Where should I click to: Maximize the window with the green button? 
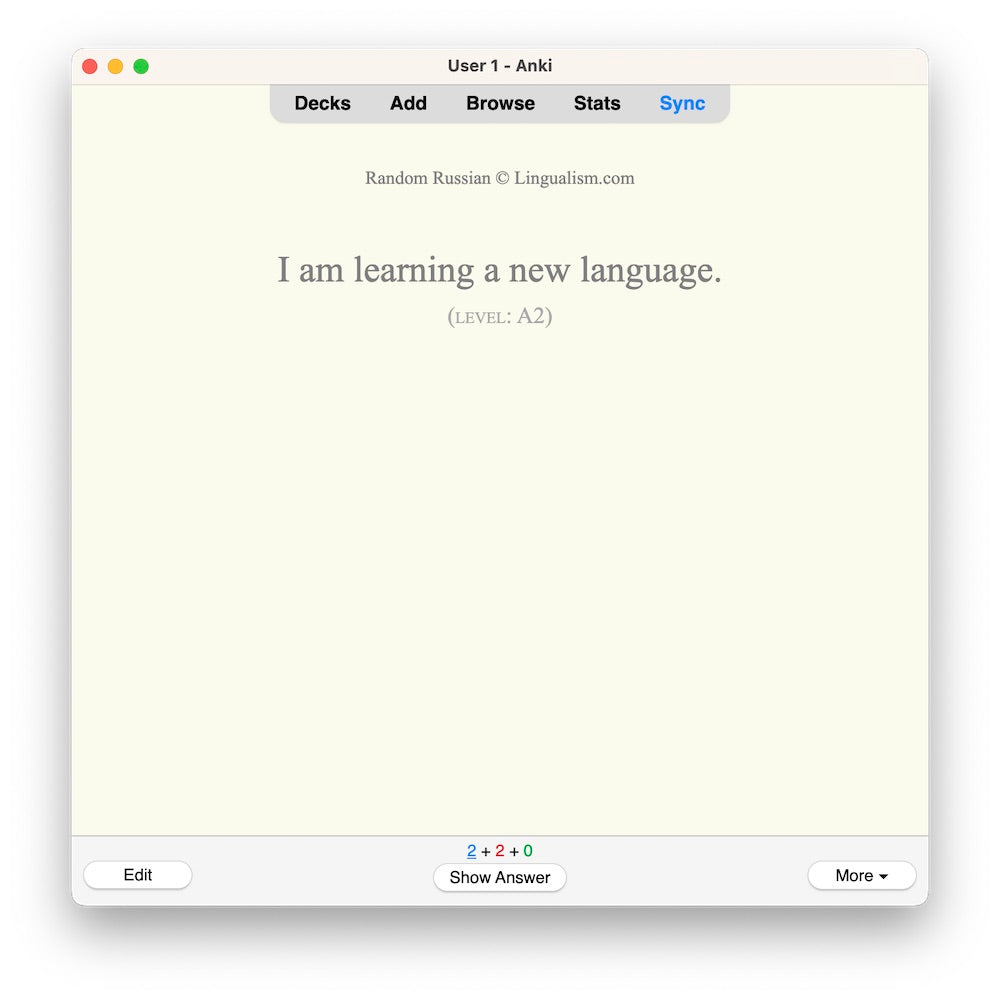141,66
